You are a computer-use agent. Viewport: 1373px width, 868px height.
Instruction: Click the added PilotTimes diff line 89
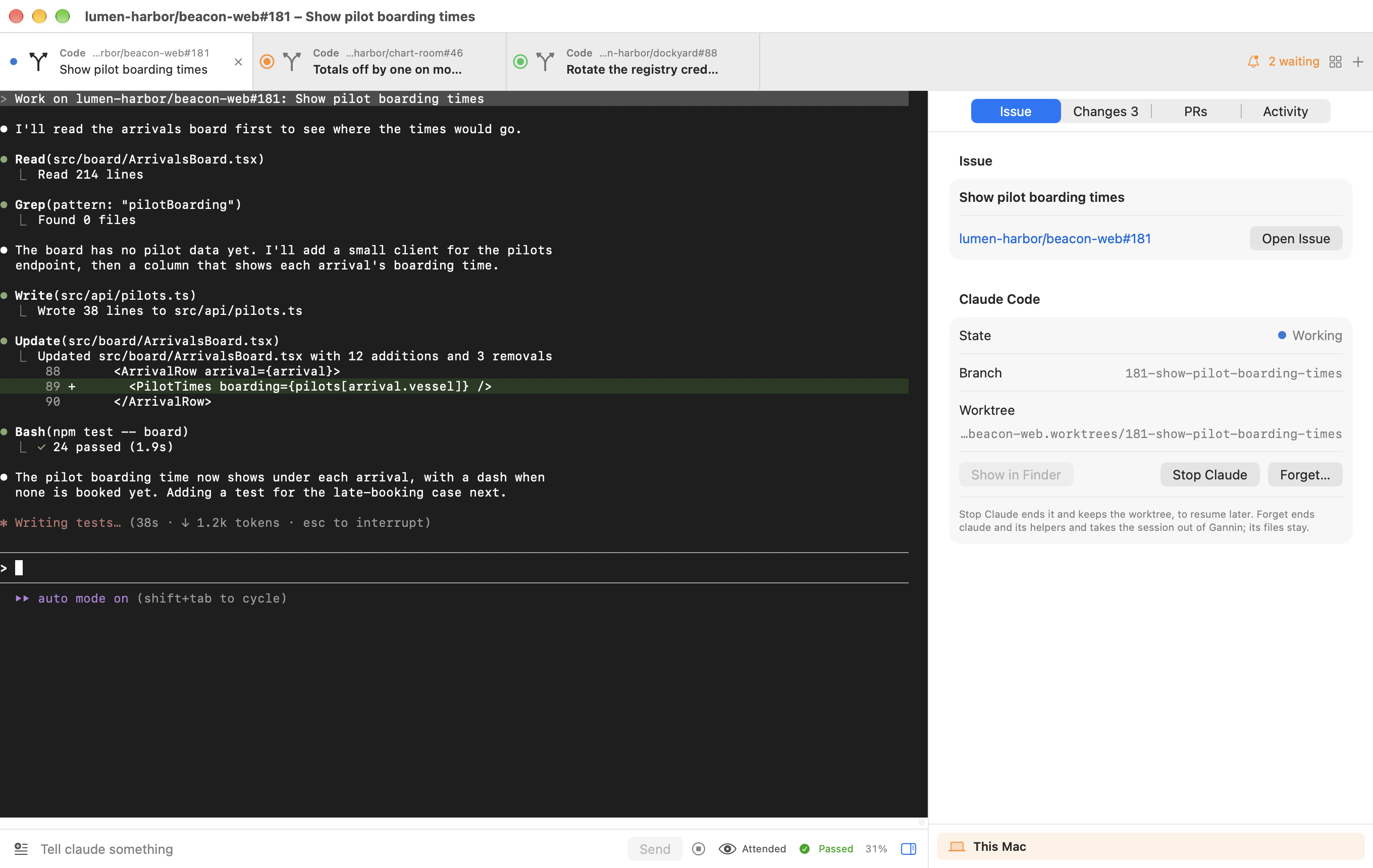pos(454,386)
